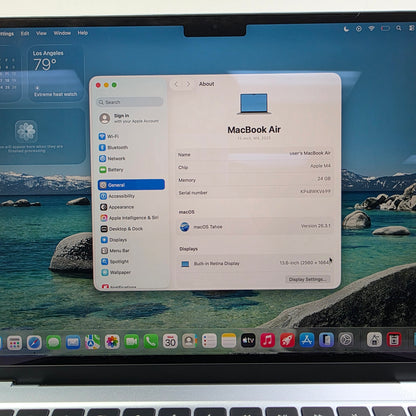Go forward with the right chevron
The height and width of the screenshot is (416, 416).
pos(188,84)
